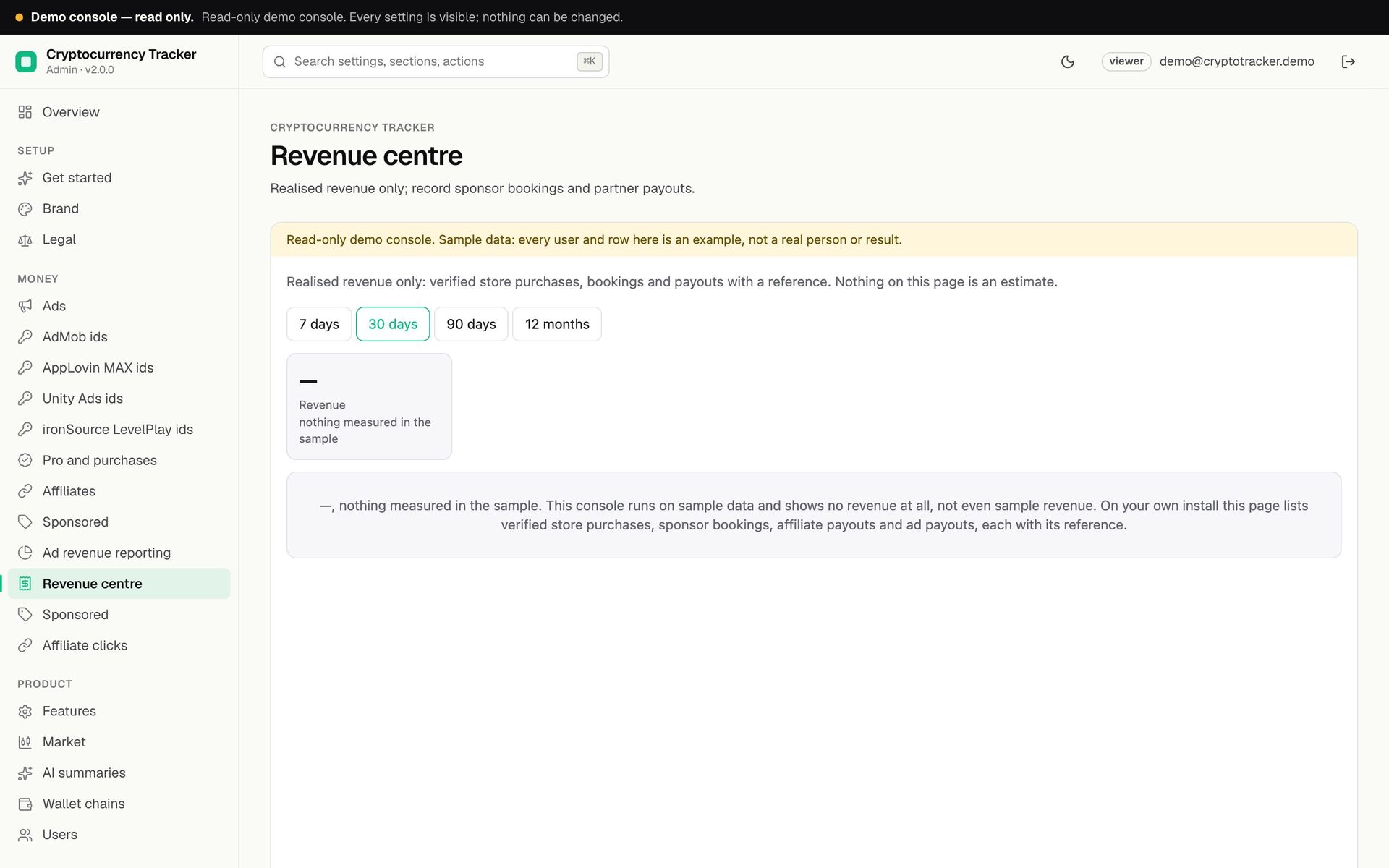Viewport: 1389px width, 868px height.
Task: Click the Overview grid icon
Action: point(25,112)
